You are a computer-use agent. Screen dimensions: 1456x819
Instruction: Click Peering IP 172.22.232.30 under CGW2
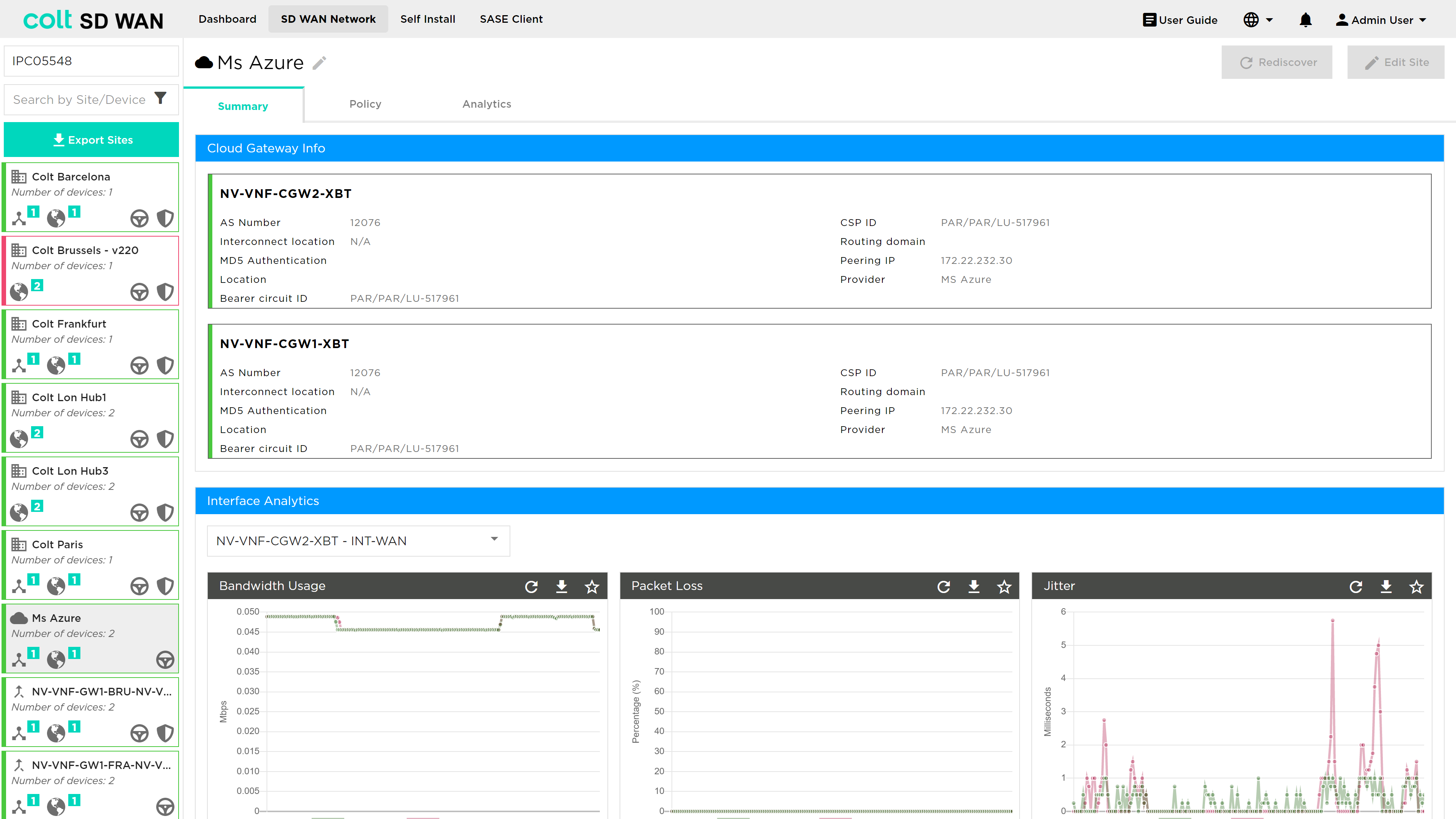click(976, 260)
